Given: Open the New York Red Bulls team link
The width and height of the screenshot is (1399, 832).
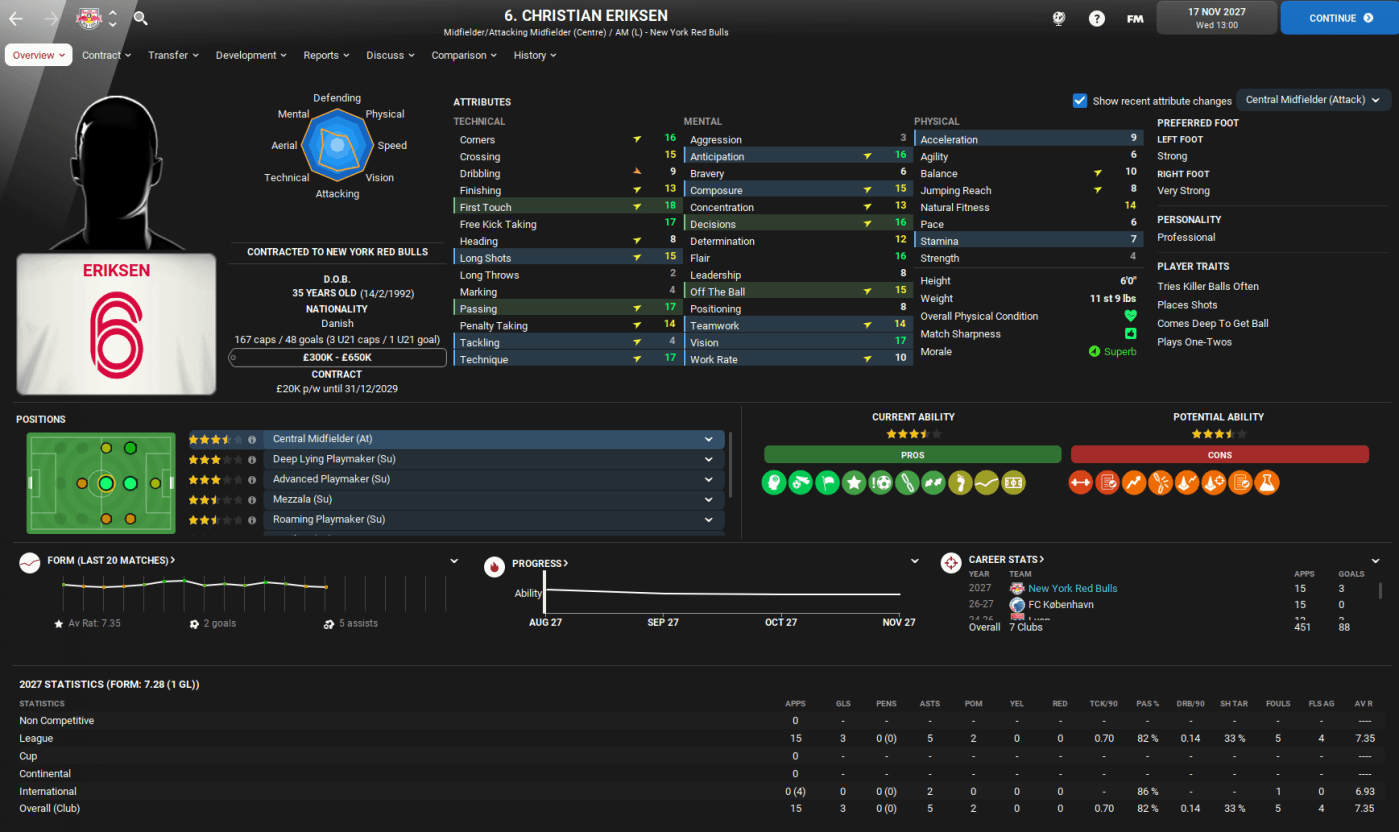Looking at the screenshot, I should (1072, 588).
